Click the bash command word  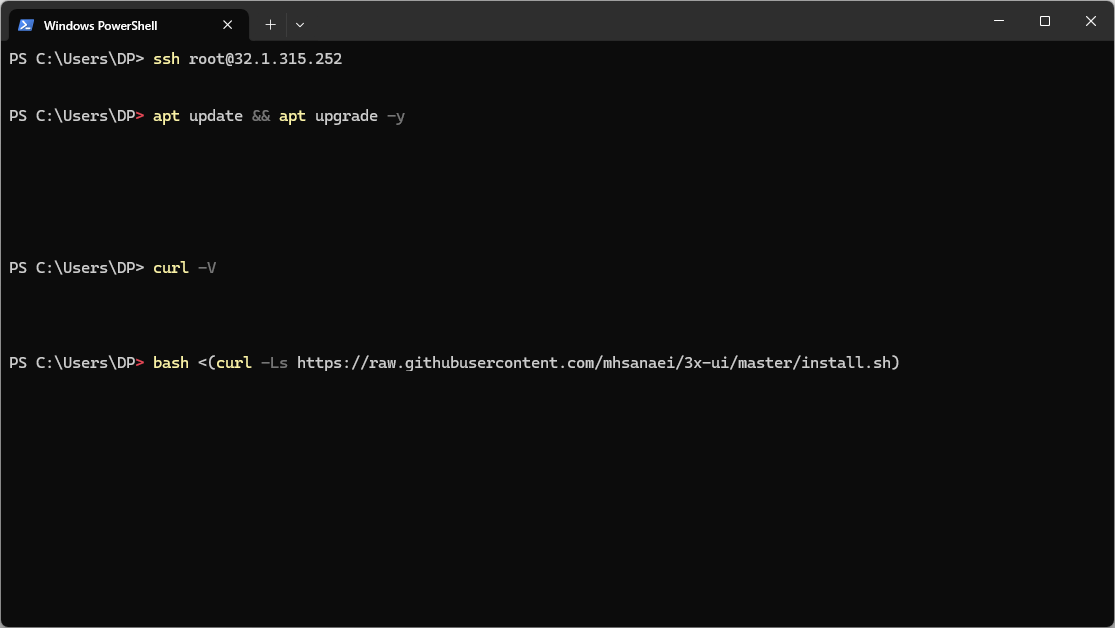171,363
